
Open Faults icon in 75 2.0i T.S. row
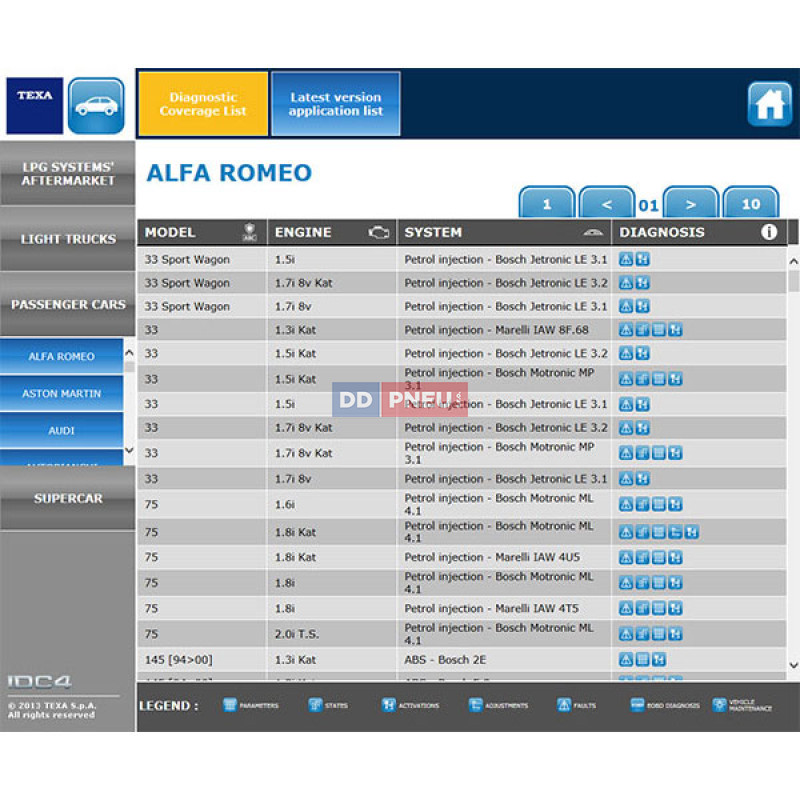[626, 634]
